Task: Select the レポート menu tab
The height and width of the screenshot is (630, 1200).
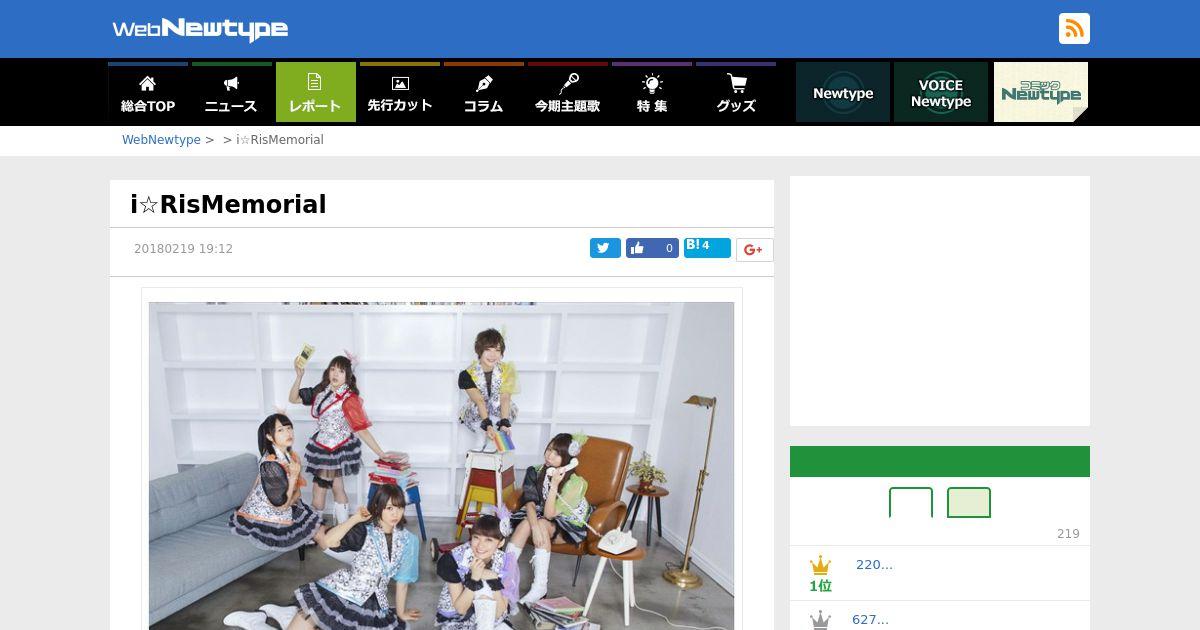Action: [316, 92]
